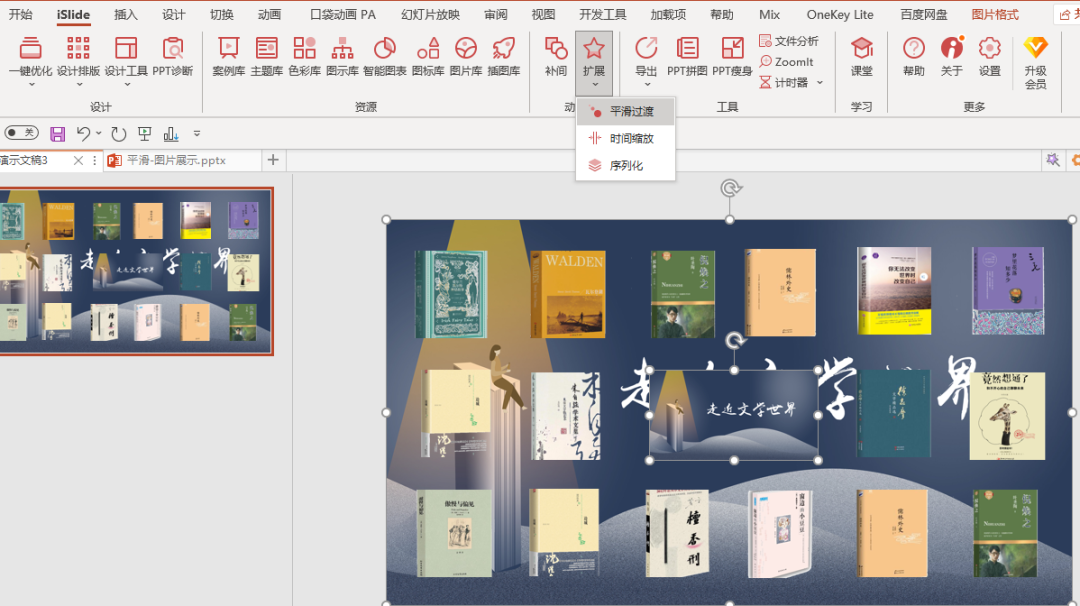Viewport: 1080px width, 606px height.
Task: Open the 关于 about dialog
Action: (x=952, y=56)
